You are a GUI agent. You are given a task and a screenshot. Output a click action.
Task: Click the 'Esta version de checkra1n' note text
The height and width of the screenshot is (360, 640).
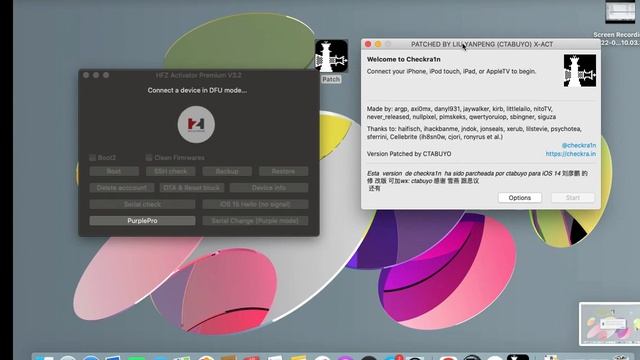pyautogui.click(x=477, y=181)
